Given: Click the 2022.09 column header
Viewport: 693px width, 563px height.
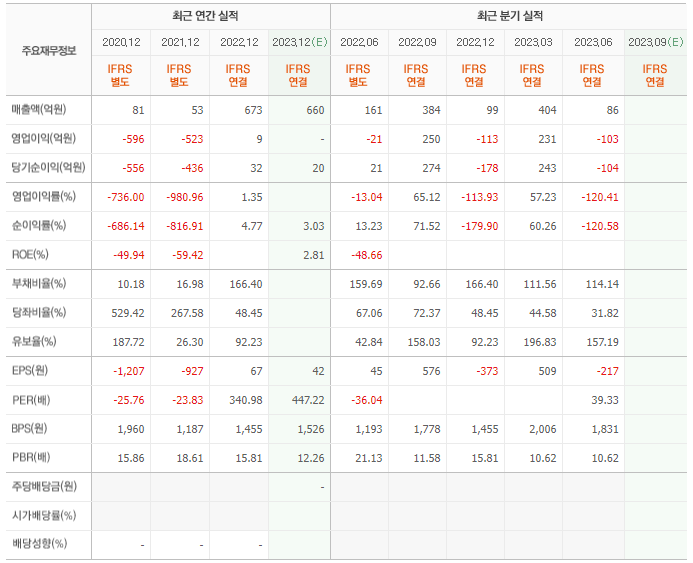Looking at the screenshot, I should (x=417, y=42).
